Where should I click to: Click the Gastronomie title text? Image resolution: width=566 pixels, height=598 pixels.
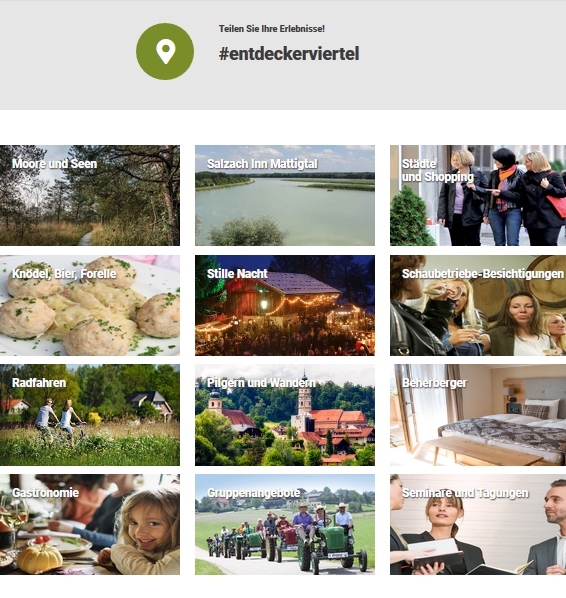coord(45,492)
